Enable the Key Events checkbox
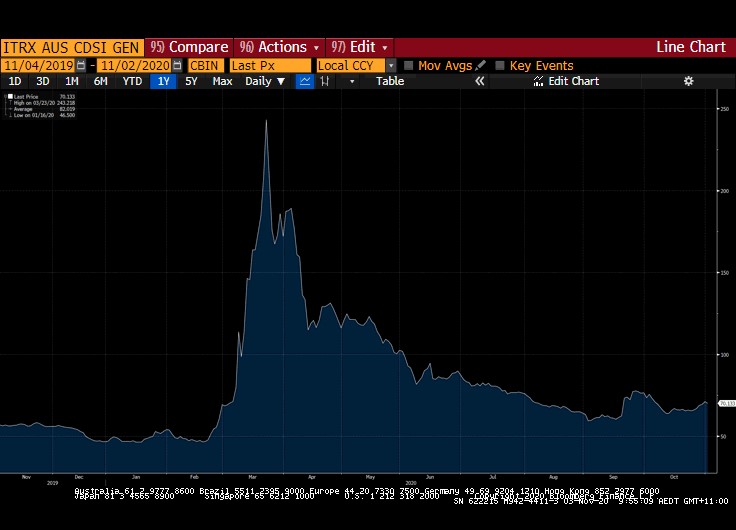The width and height of the screenshot is (736, 530). [x=500, y=66]
